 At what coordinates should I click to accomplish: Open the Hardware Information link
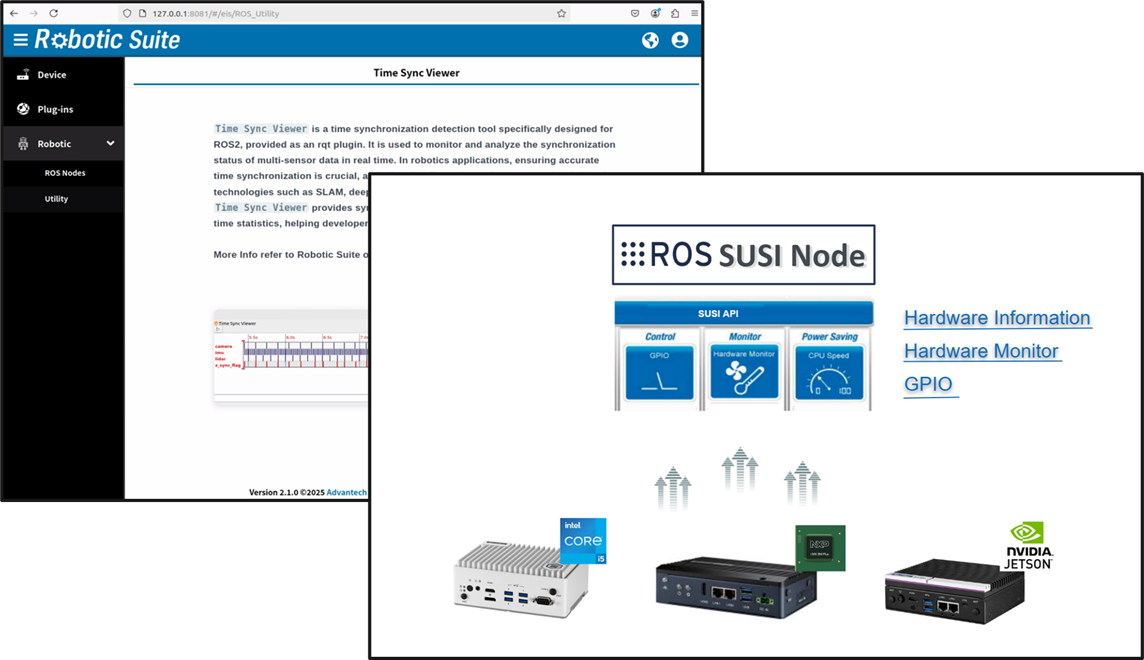coord(996,318)
